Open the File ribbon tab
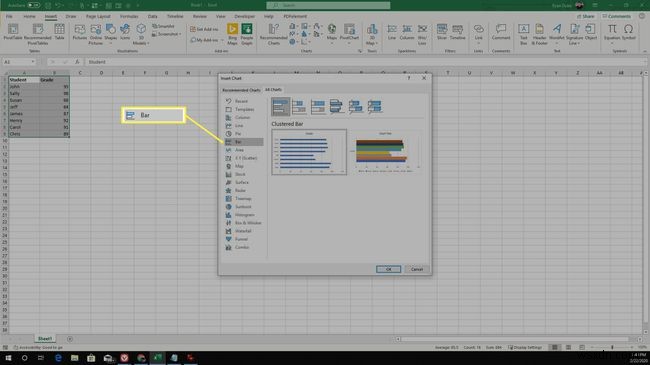This screenshot has width=650, height=365. [x=9, y=16]
